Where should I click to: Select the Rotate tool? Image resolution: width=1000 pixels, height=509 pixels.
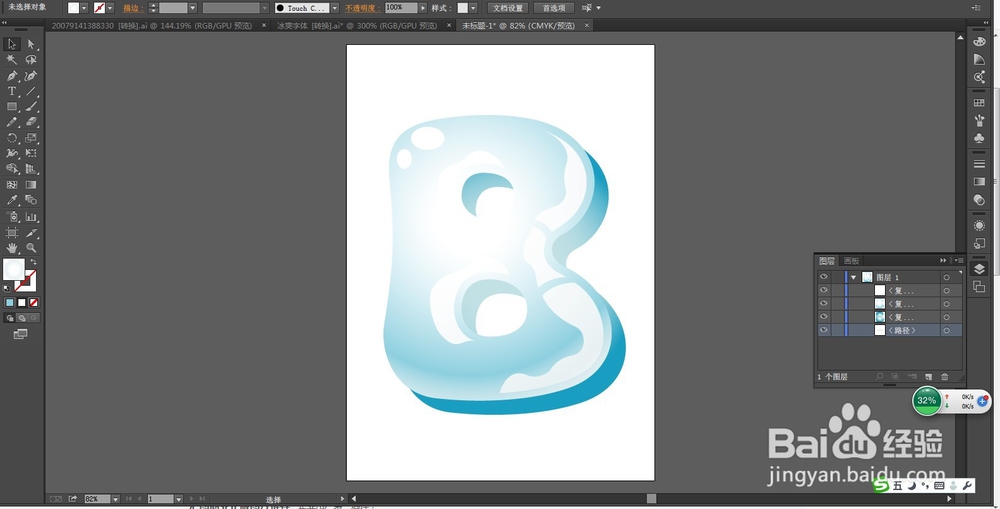point(12,138)
